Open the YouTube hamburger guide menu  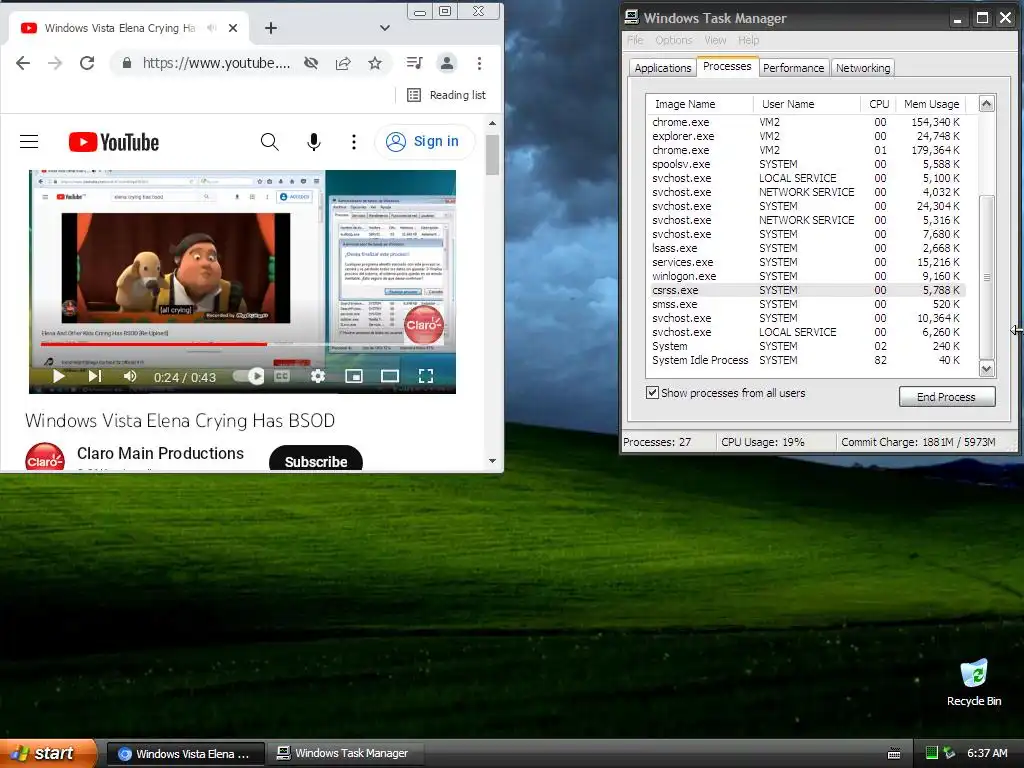pyautogui.click(x=29, y=142)
